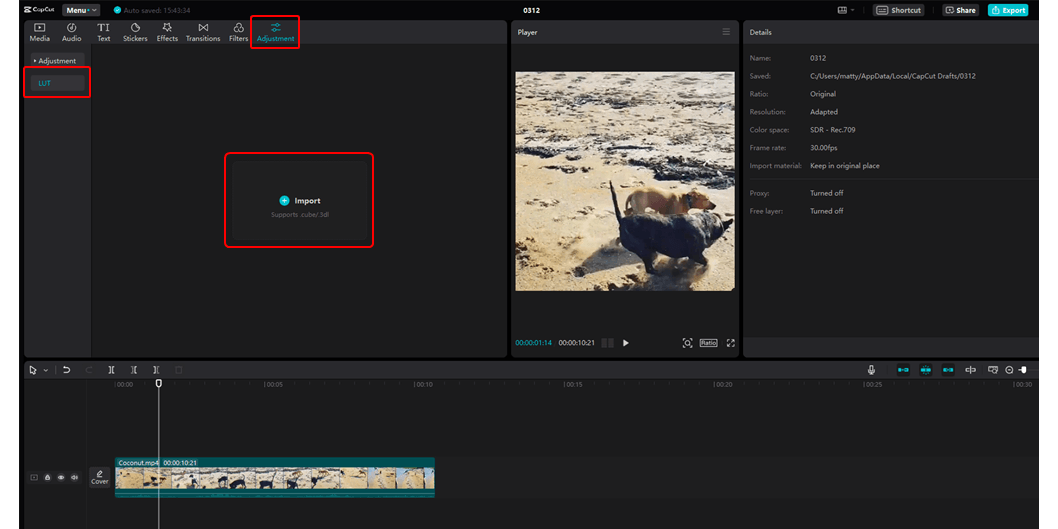Hide the video track with eye icon
Viewport: 1058px width, 529px height.
coord(61,477)
